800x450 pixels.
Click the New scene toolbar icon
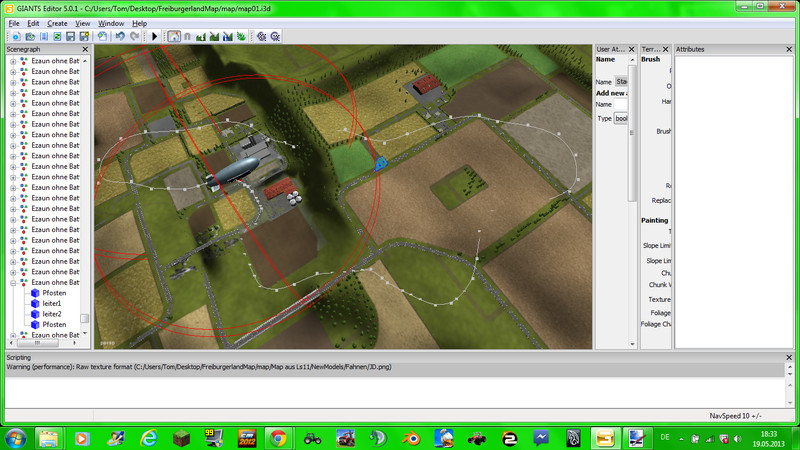click(16, 37)
